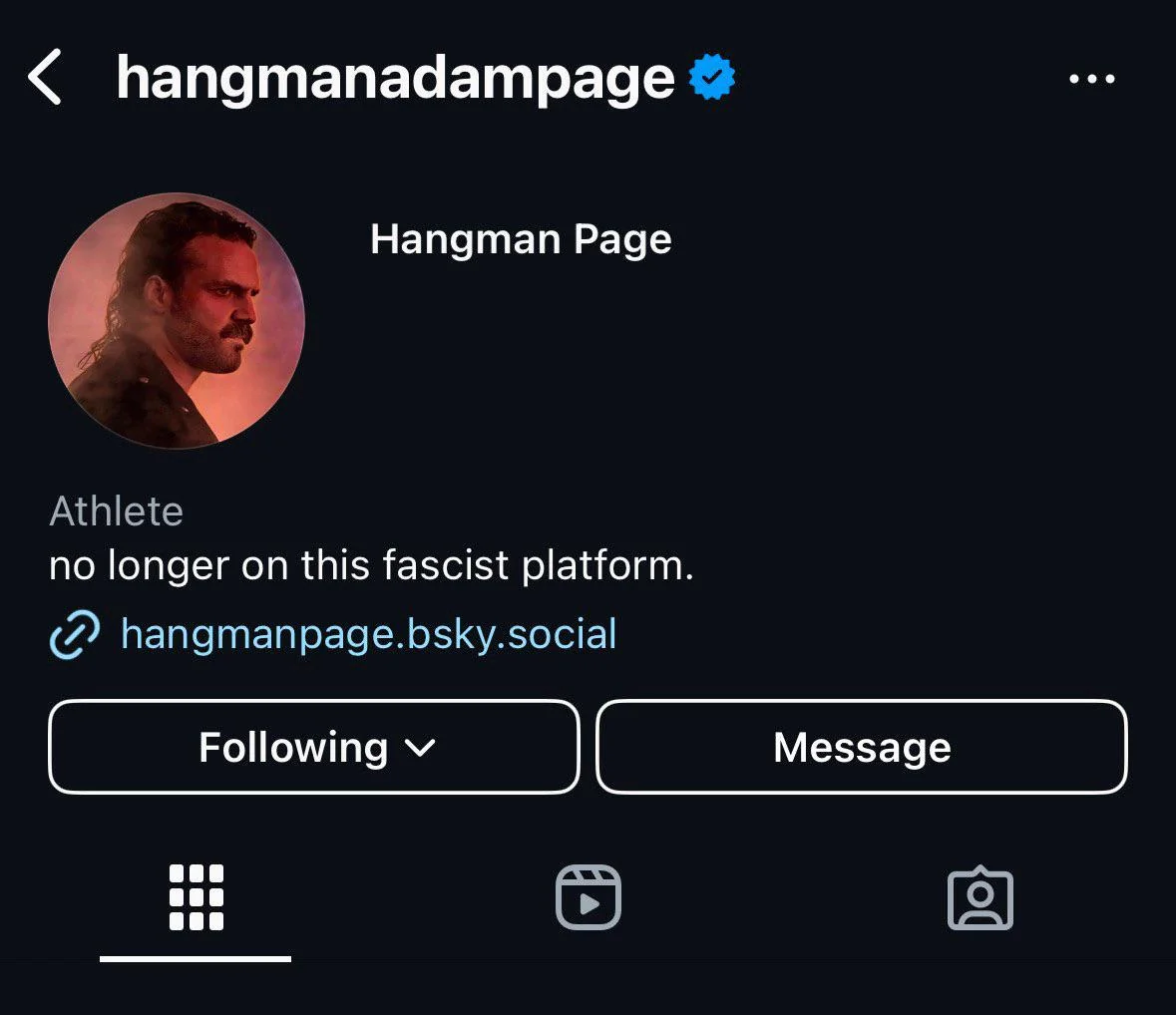
Task: Click the chain link icon
Action: pos(75,635)
